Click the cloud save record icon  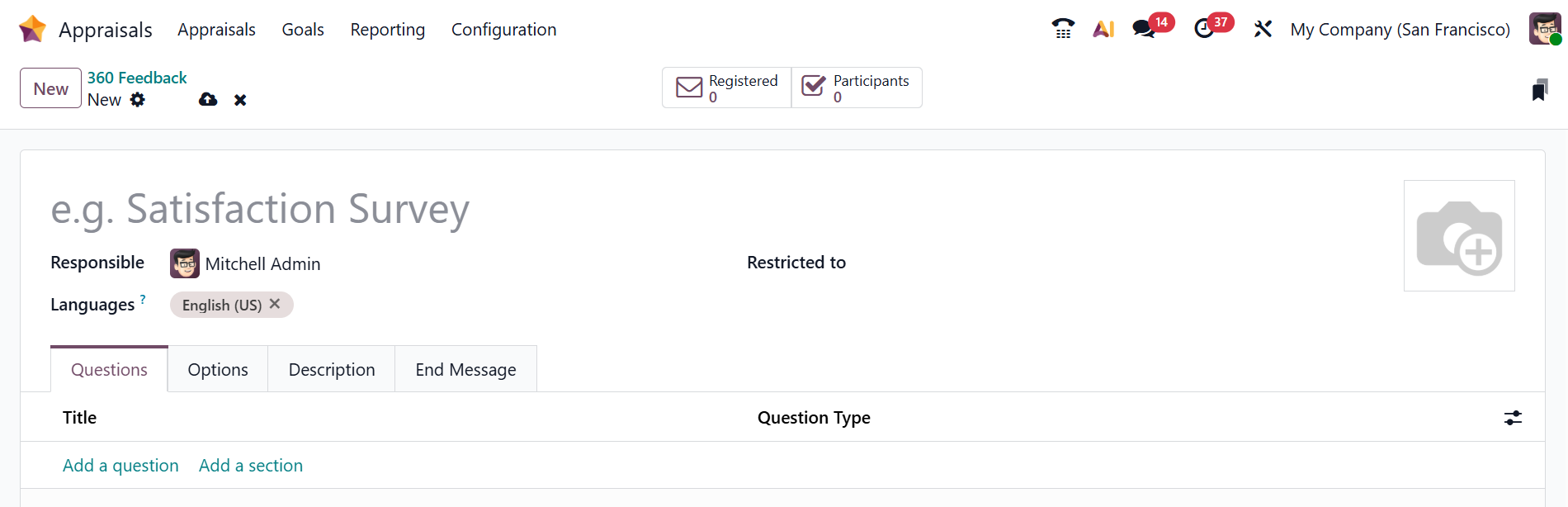[208, 100]
